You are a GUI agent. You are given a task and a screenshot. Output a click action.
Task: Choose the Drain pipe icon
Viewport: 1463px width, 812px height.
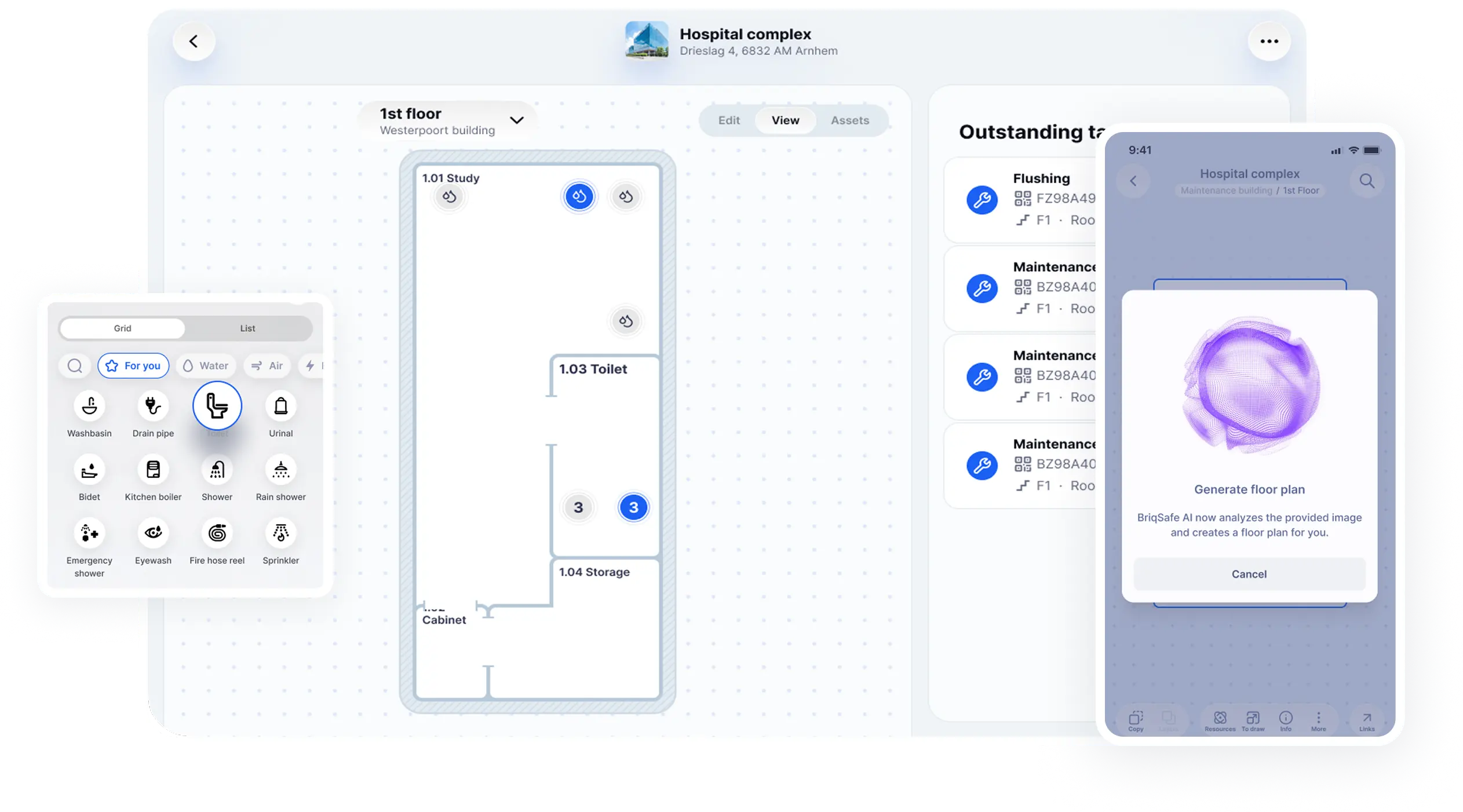153,406
